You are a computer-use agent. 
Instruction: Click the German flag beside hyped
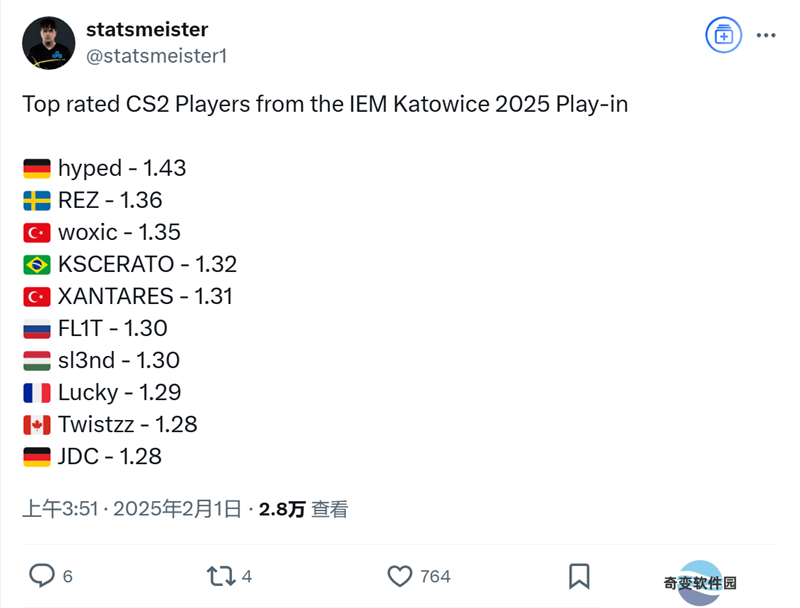(37, 168)
